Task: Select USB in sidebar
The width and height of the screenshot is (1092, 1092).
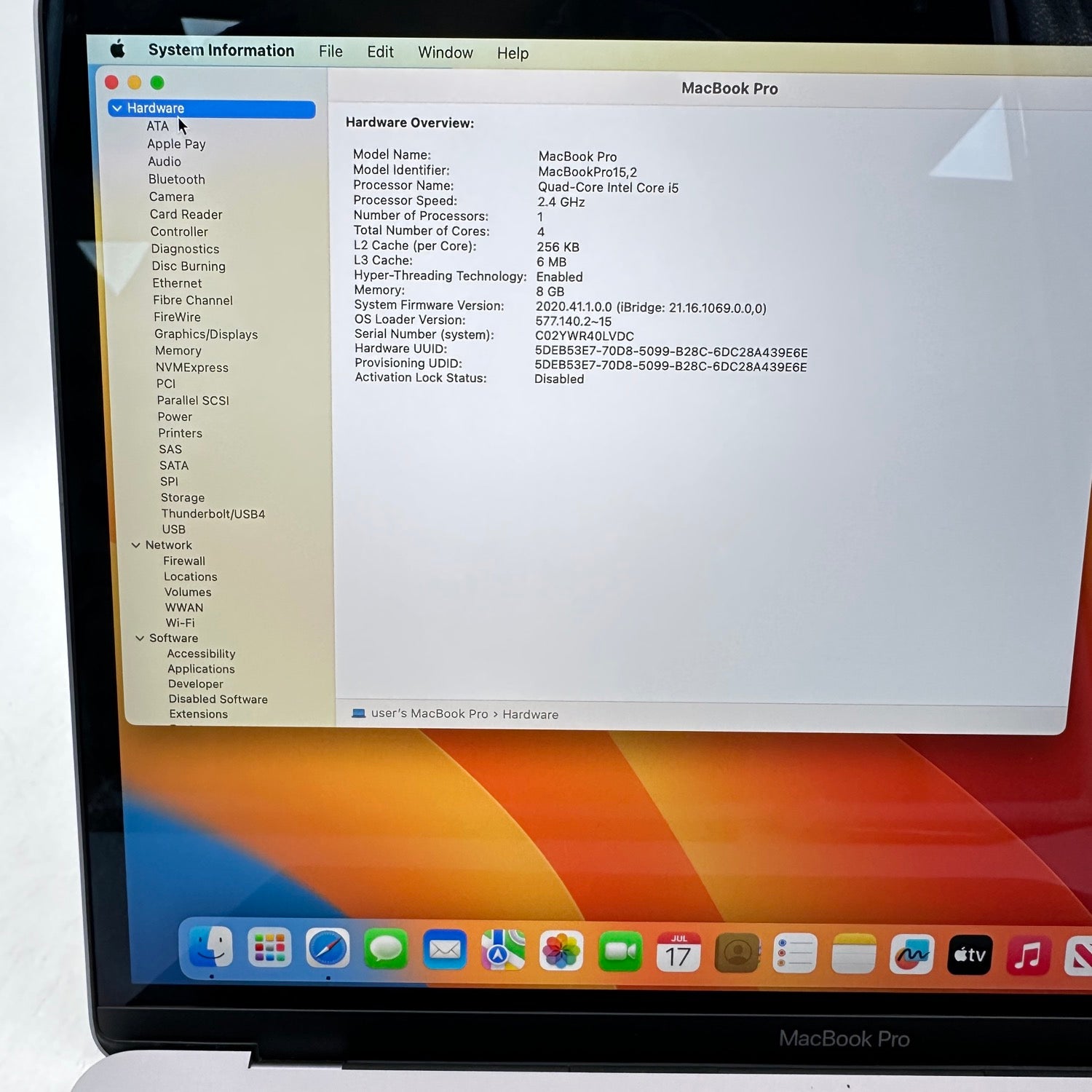Action: click(173, 529)
